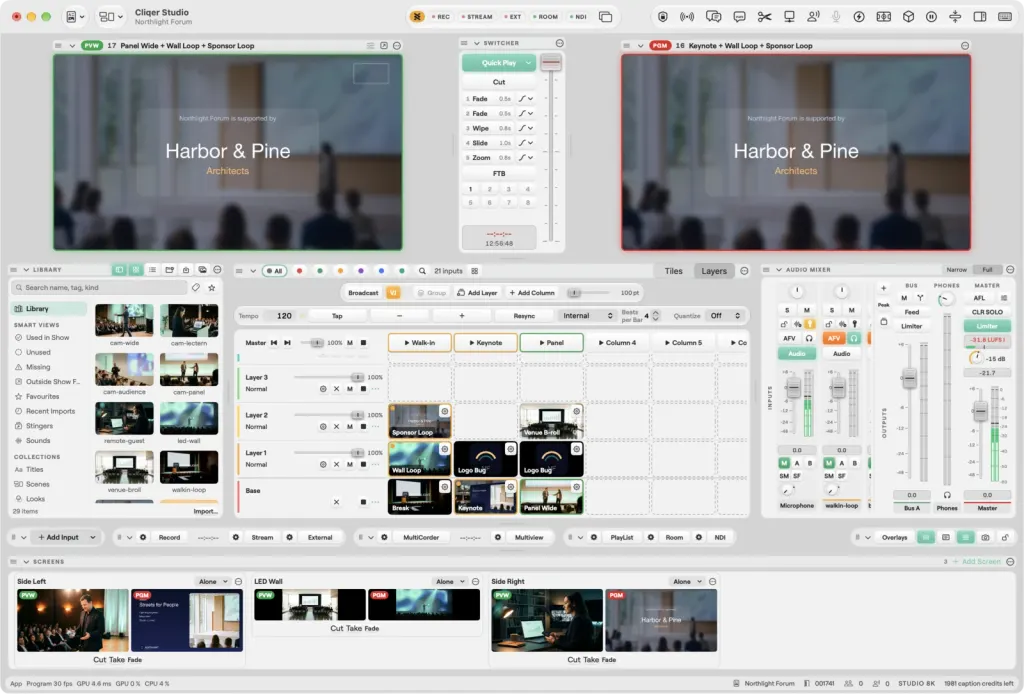Click the magnifier search icon in the inputs bar
Viewport: 1024px width, 694px height.
[x=423, y=271]
